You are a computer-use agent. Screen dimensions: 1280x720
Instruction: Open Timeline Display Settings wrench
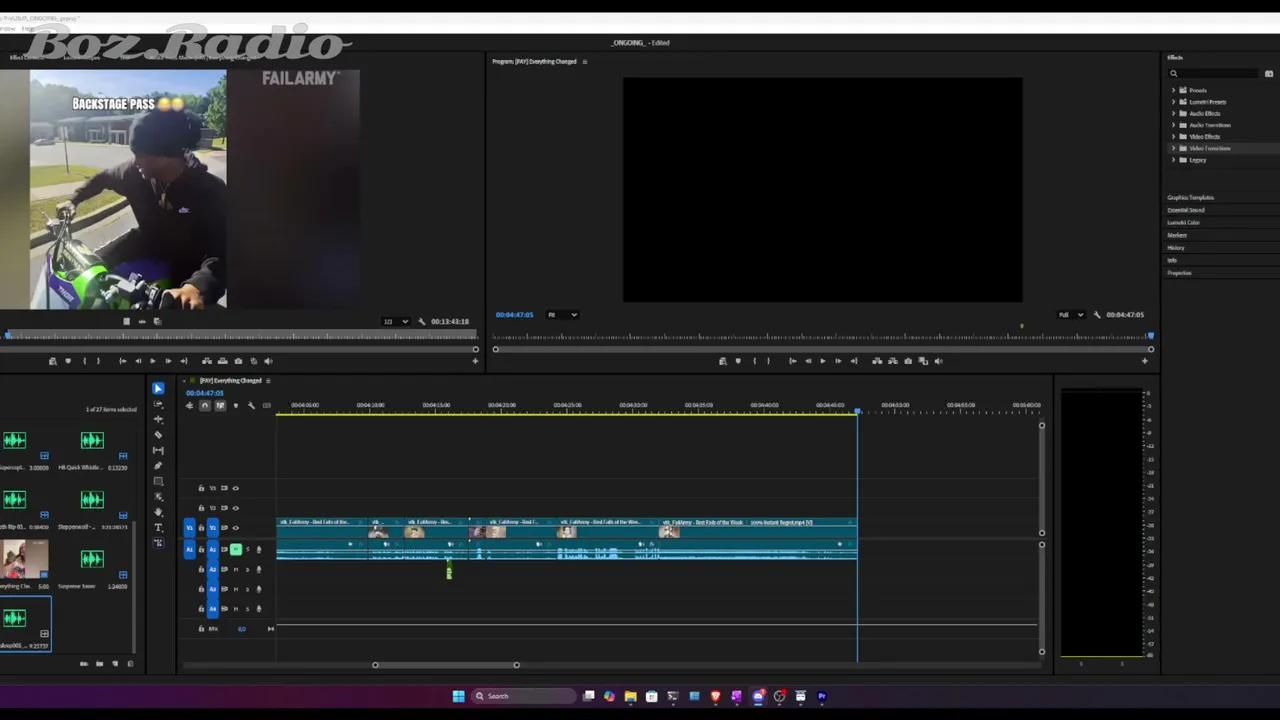point(251,405)
